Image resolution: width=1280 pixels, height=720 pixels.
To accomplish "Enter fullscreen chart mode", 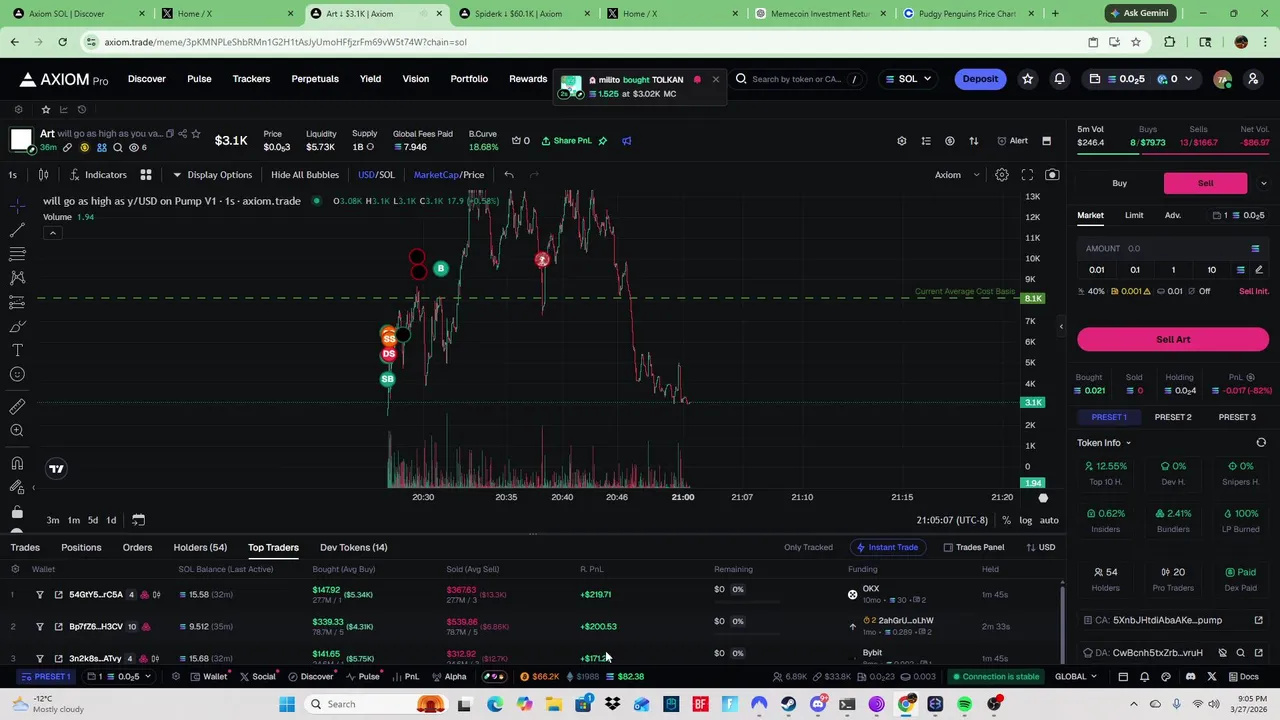I will pyautogui.click(x=1027, y=175).
